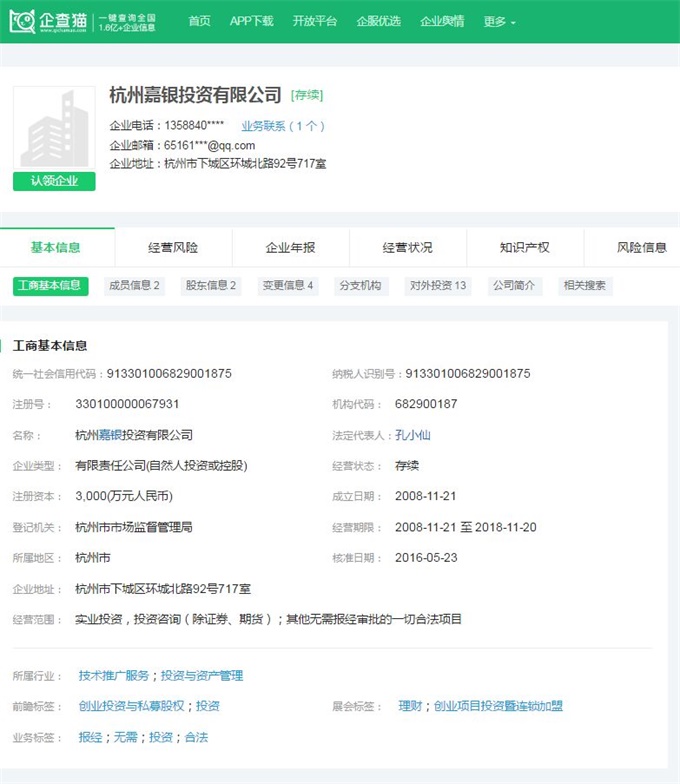Show 股东信息 2 section

(x=210, y=285)
